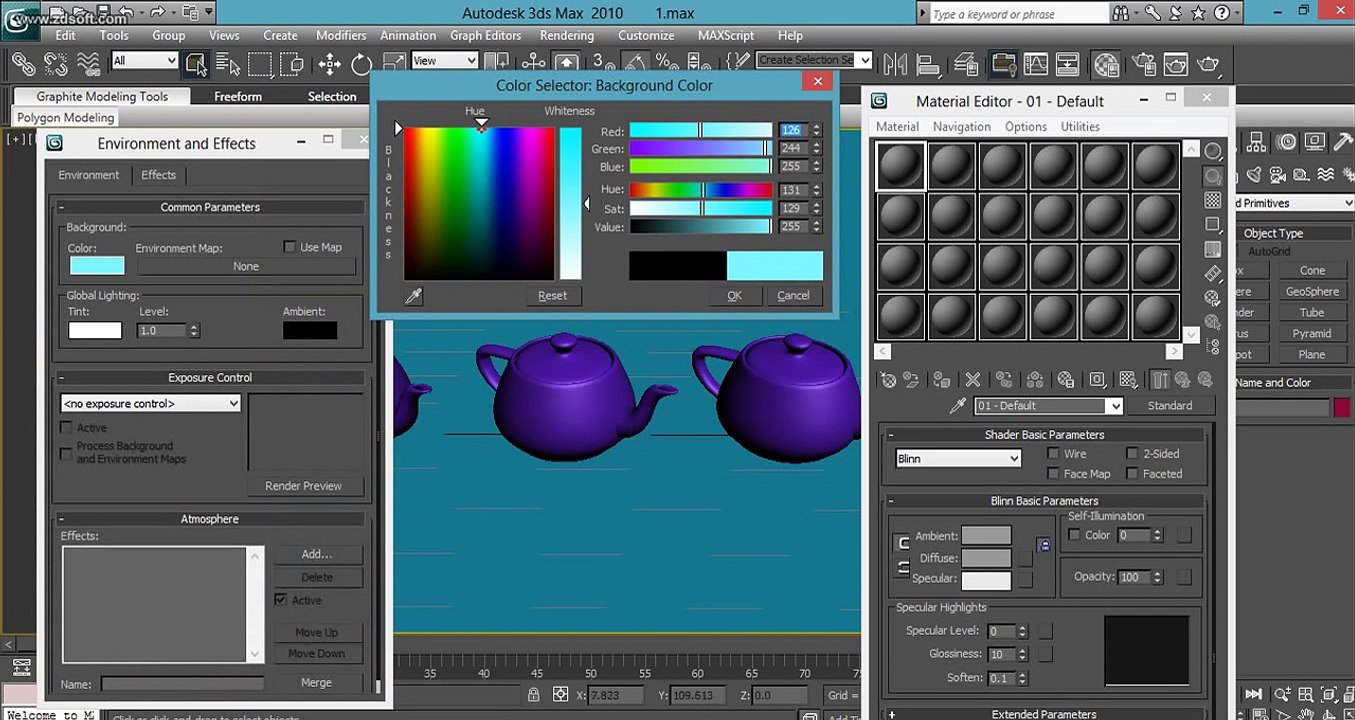Viewport: 1355px width, 720px height.
Task: Click the Standard material type button
Action: coord(1170,405)
